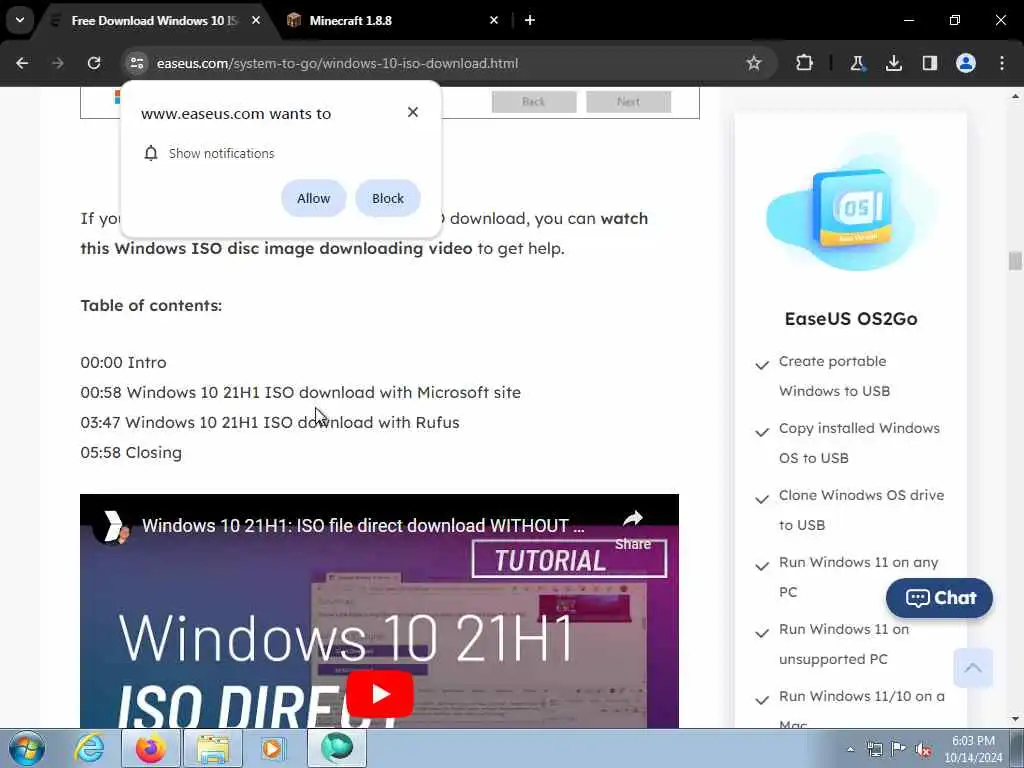Click the green browser icon on taskbar

[337, 748]
